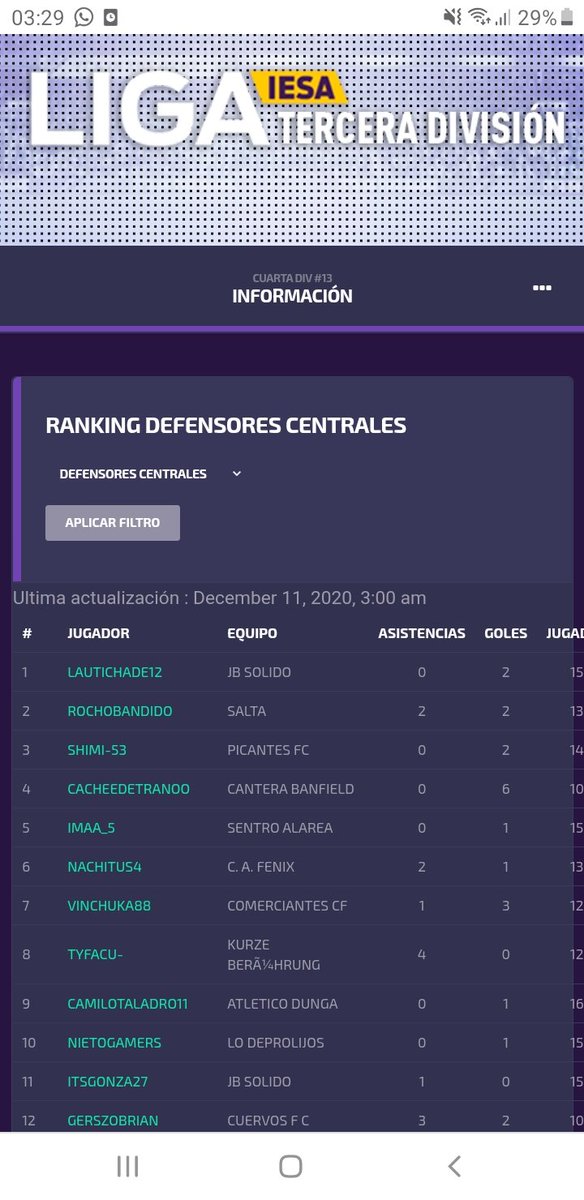This screenshot has width=584, height=1200.
Task: Sort by the # rank column header
Action: [27, 633]
